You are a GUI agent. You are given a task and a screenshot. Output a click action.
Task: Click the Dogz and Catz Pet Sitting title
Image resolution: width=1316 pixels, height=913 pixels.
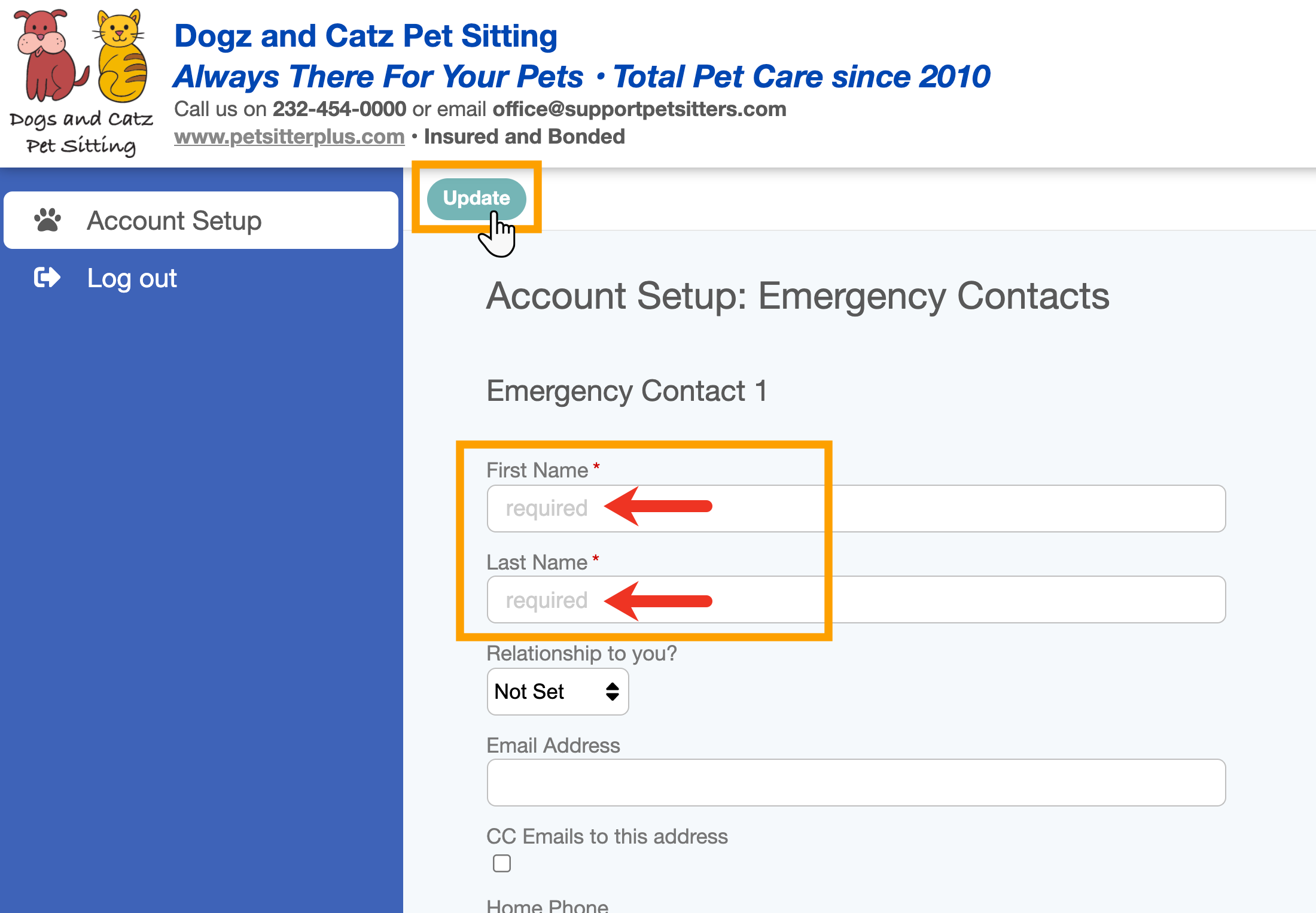click(x=365, y=36)
